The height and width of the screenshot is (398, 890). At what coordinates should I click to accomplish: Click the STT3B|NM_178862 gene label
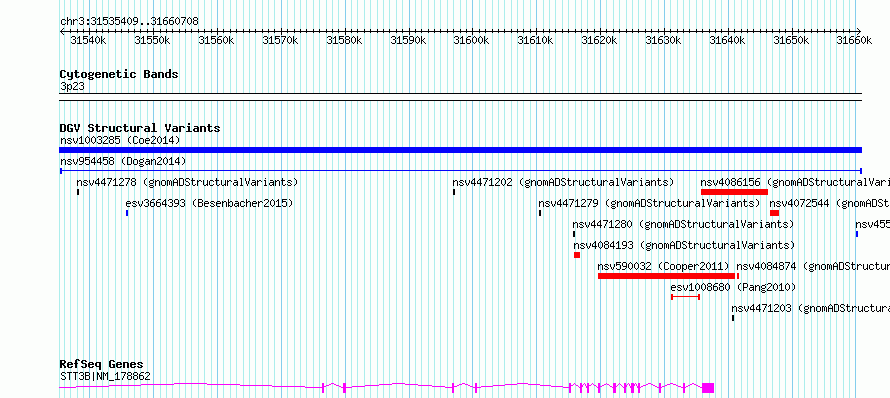(x=106, y=376)
